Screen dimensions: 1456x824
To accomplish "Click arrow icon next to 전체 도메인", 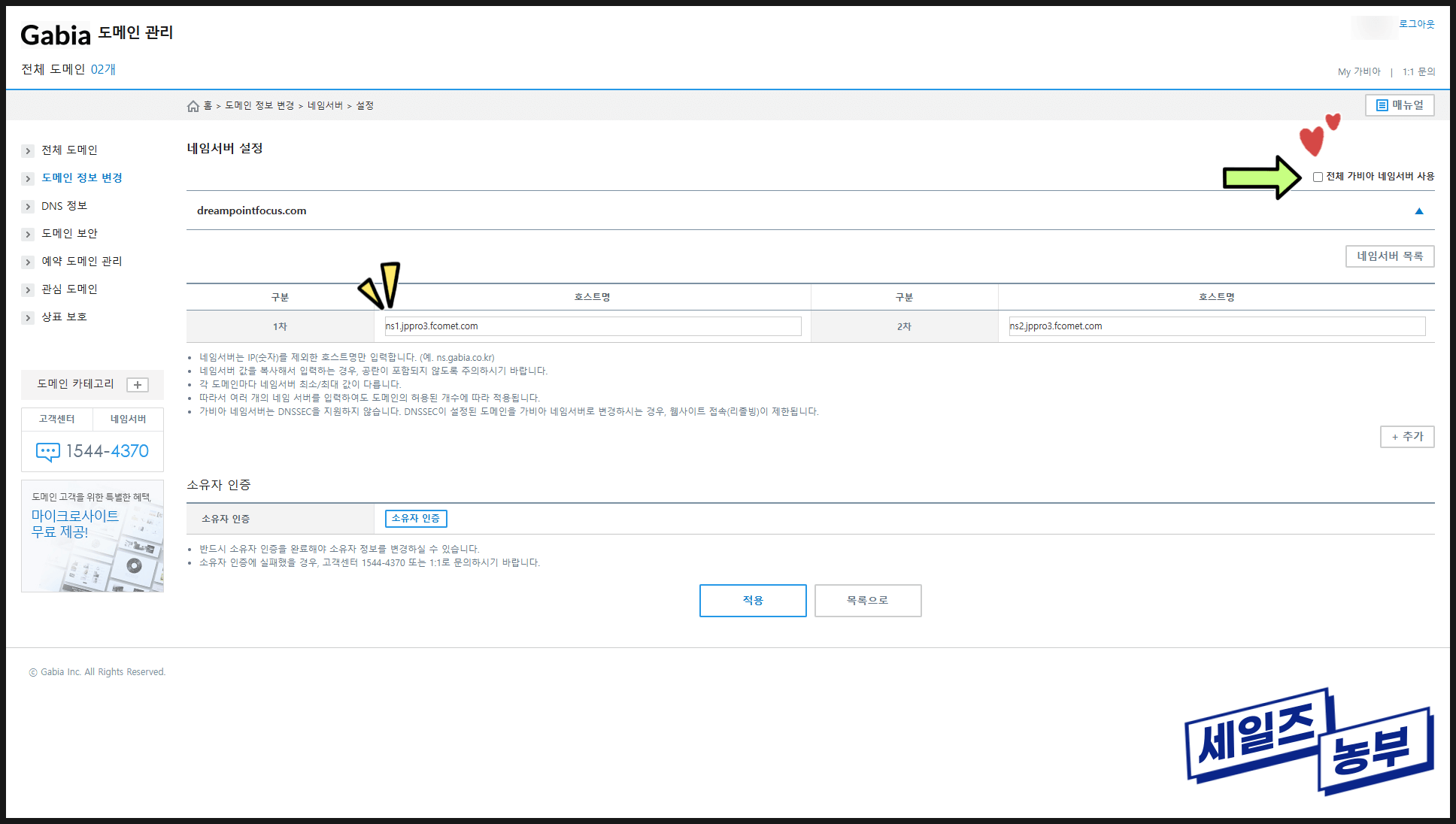I will click(28, 151).
